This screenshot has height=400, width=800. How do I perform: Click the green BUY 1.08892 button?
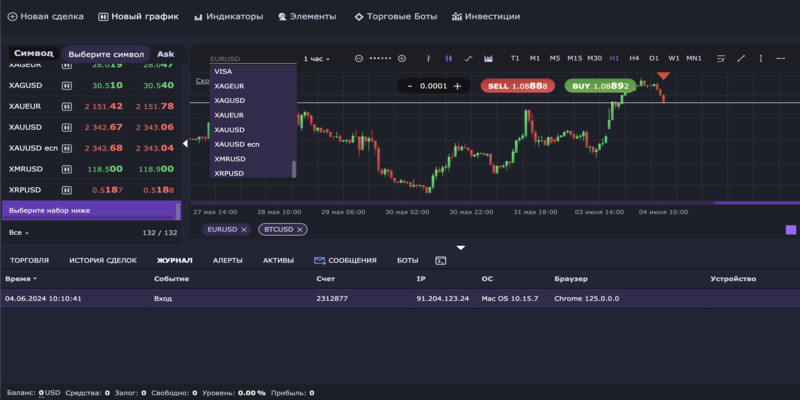coord(601,86)
